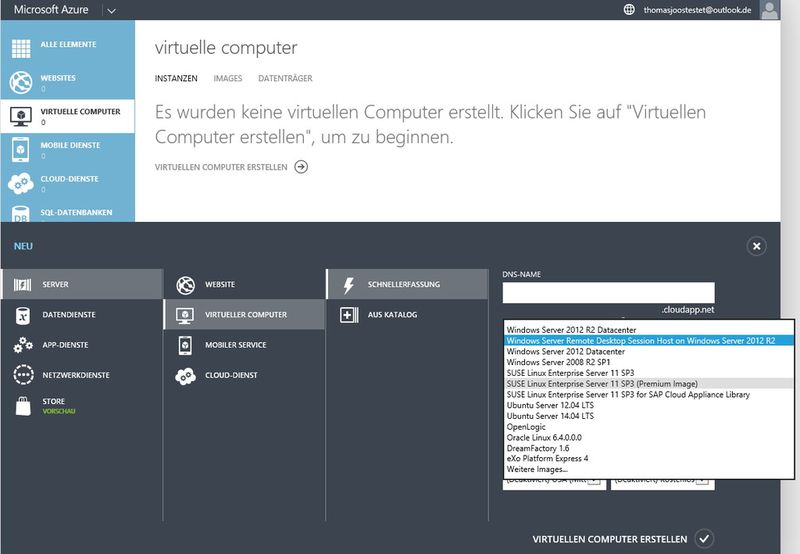This screenshot has width=800, height=554.
Task: Click the Datendienste database icon
Action: click(22, 315)
